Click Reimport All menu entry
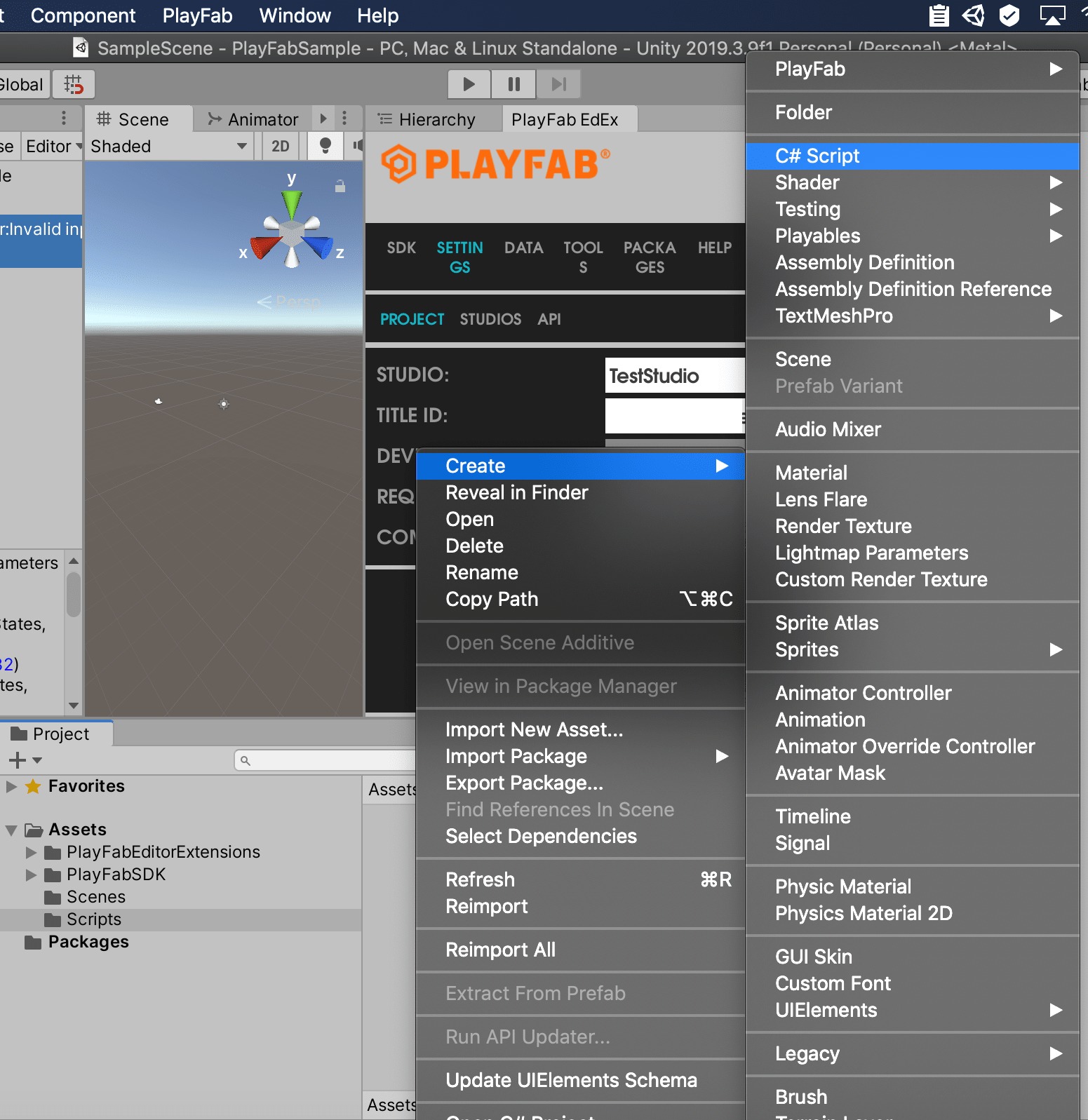Screen dimensions: 1088x1120 [x=580, y=950]
